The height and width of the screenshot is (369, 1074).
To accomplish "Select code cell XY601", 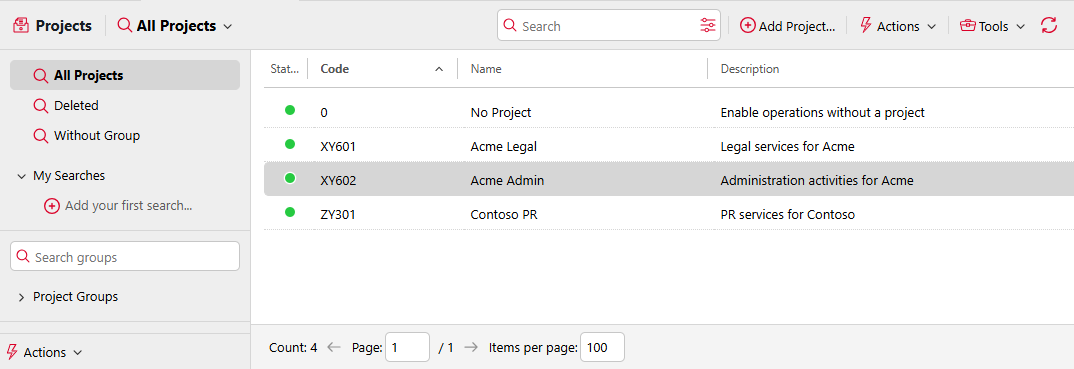I will (x=338, y=147).
